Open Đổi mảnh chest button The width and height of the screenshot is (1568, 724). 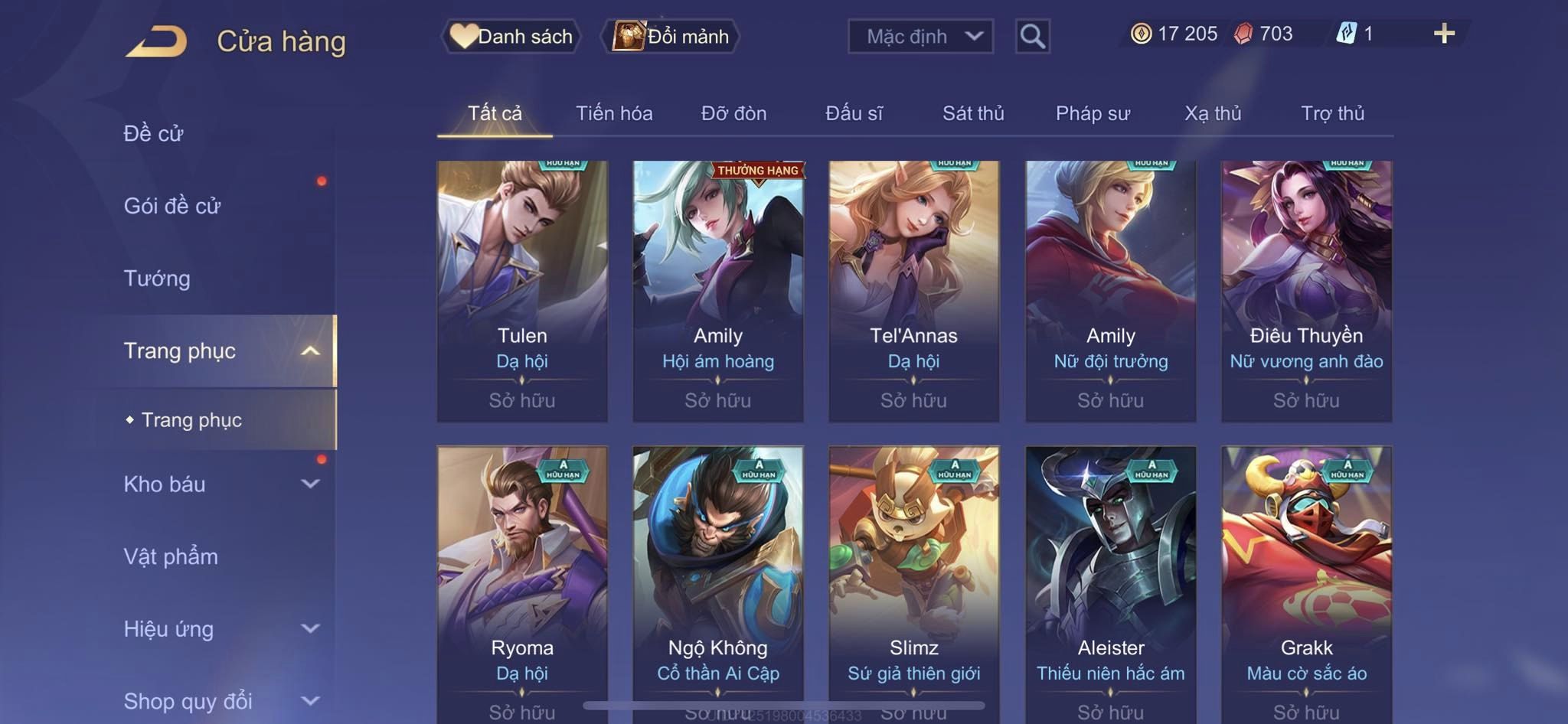pyautogui.click(x=671, y=36)
